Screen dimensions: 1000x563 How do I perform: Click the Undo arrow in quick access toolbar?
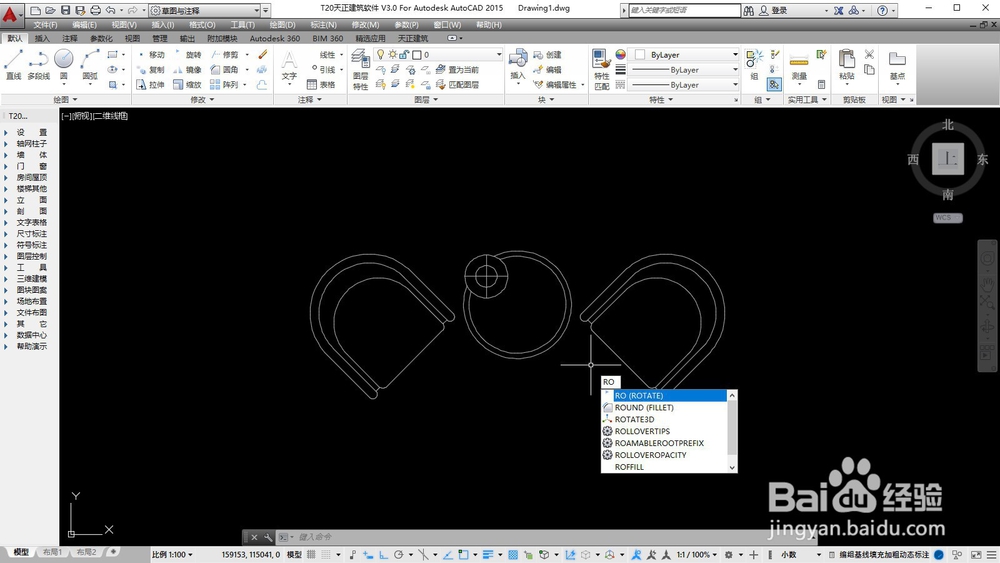click(x=110, y=10)
